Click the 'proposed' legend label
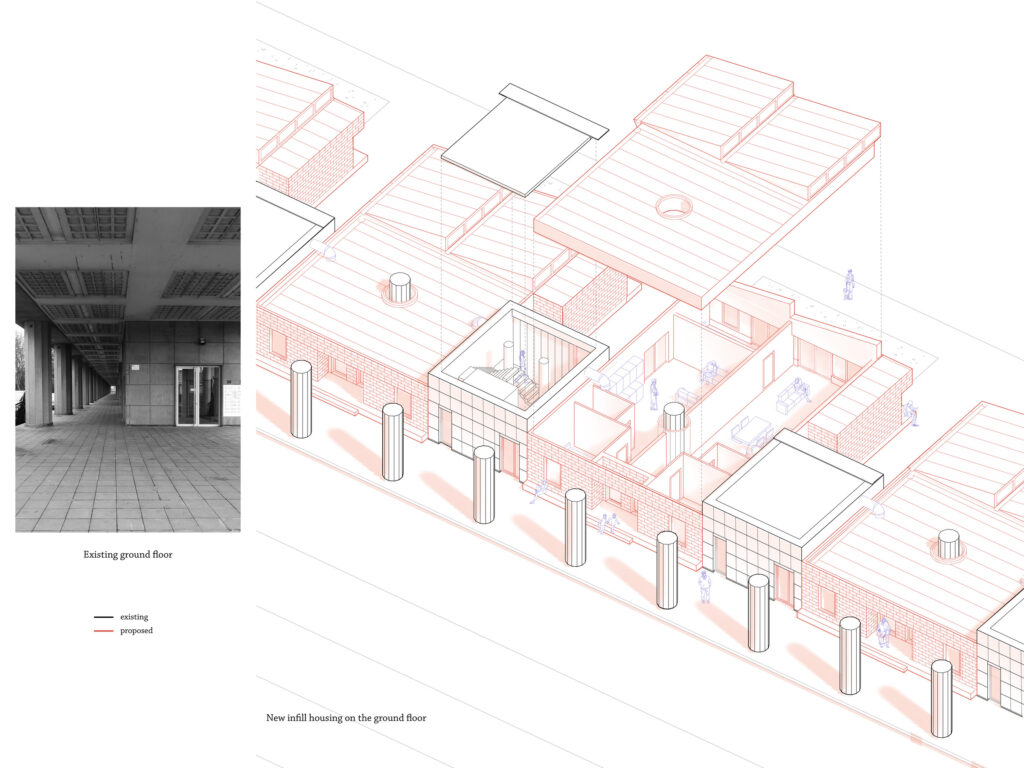The image size is (1024, 768). (x=136, y=631)
